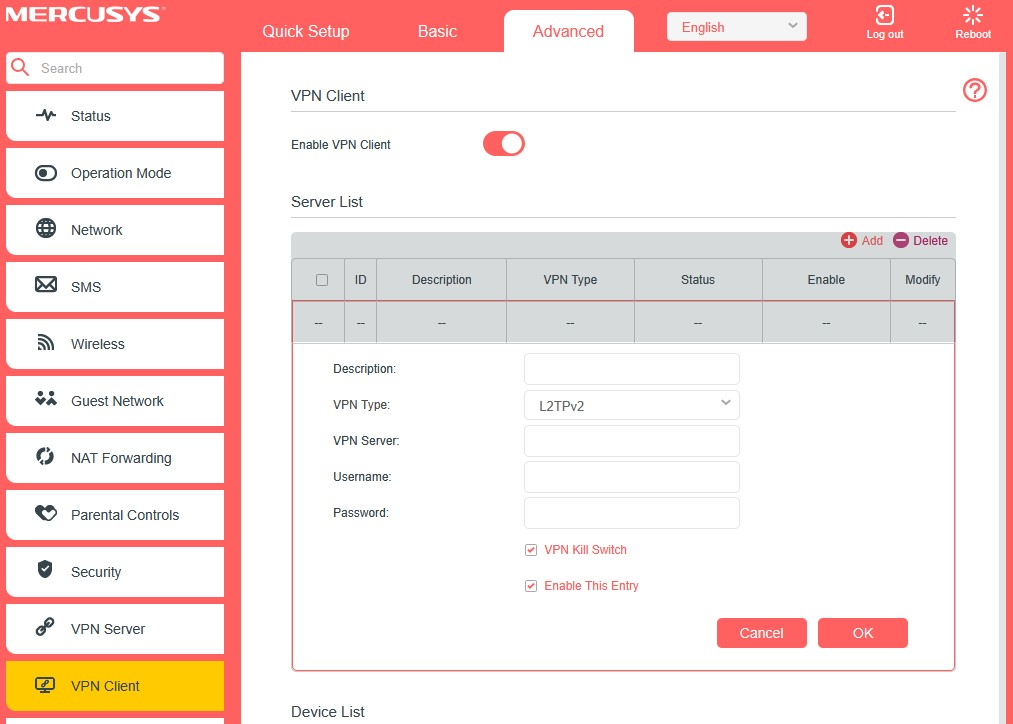The width and height of the screenshot is (1013, 724).
Task: Switch to the Quick Setup tab
Action: point(305,31)
